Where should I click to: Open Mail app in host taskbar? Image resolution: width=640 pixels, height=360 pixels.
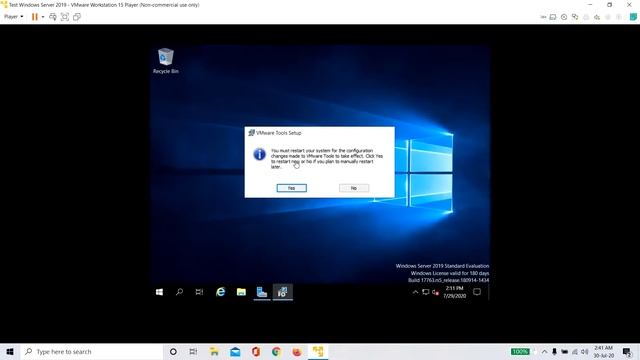(235, 351)
